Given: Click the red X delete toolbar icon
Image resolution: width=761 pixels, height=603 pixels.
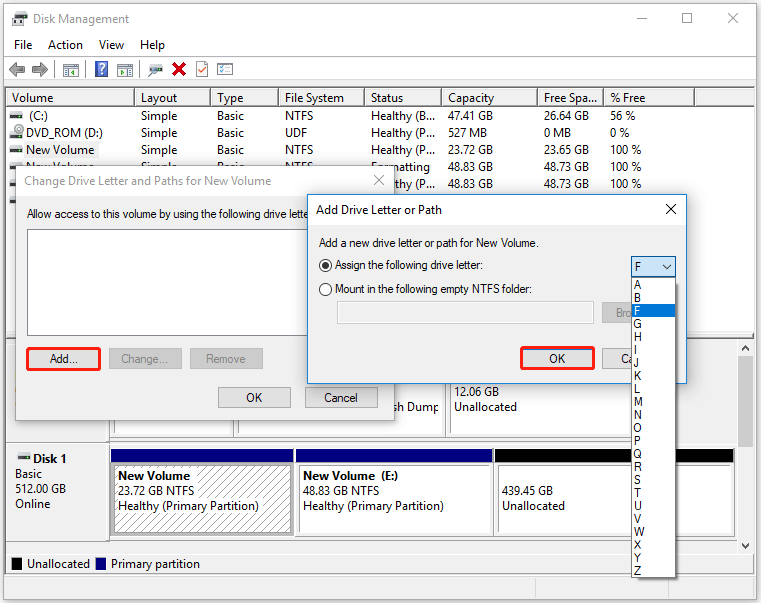Looking at the screenshot, I should click(179, 69).
